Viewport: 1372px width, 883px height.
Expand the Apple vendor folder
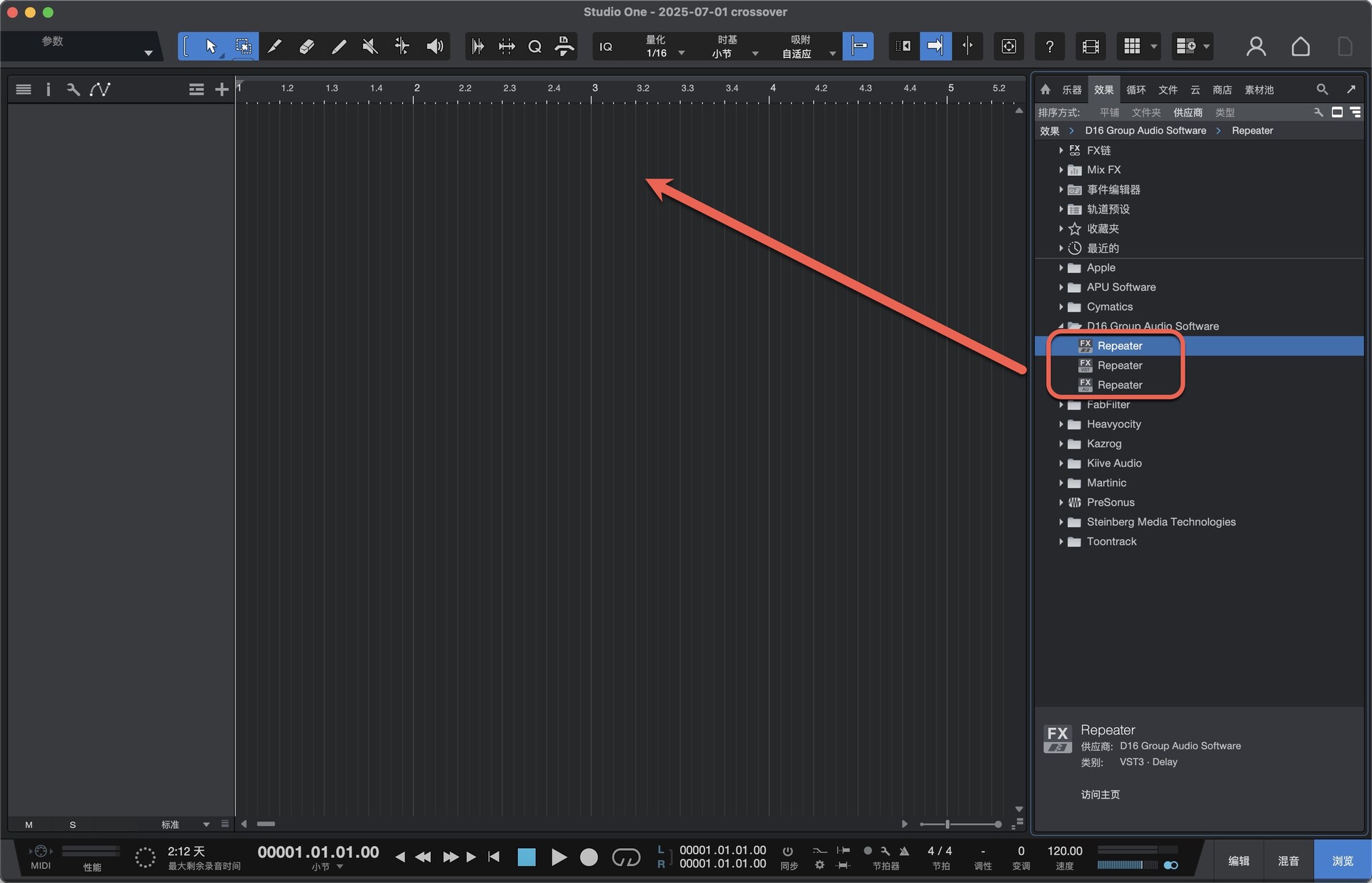pos(1061,268)
